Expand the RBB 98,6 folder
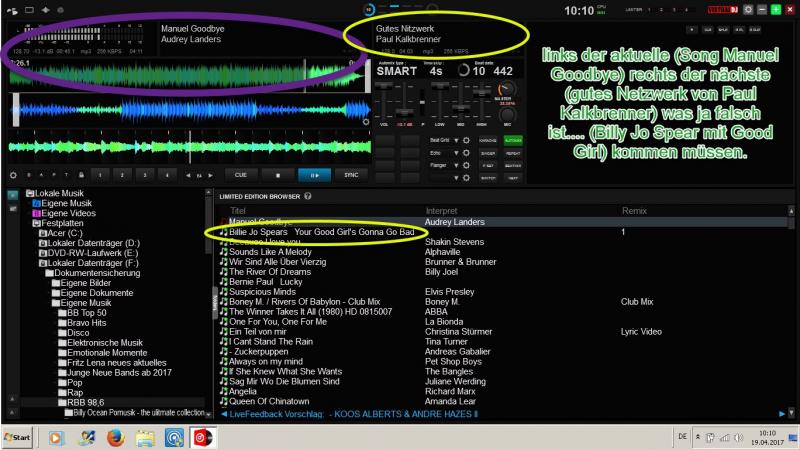This screenshot has width=800, height=450. click(x=81, y=403)
